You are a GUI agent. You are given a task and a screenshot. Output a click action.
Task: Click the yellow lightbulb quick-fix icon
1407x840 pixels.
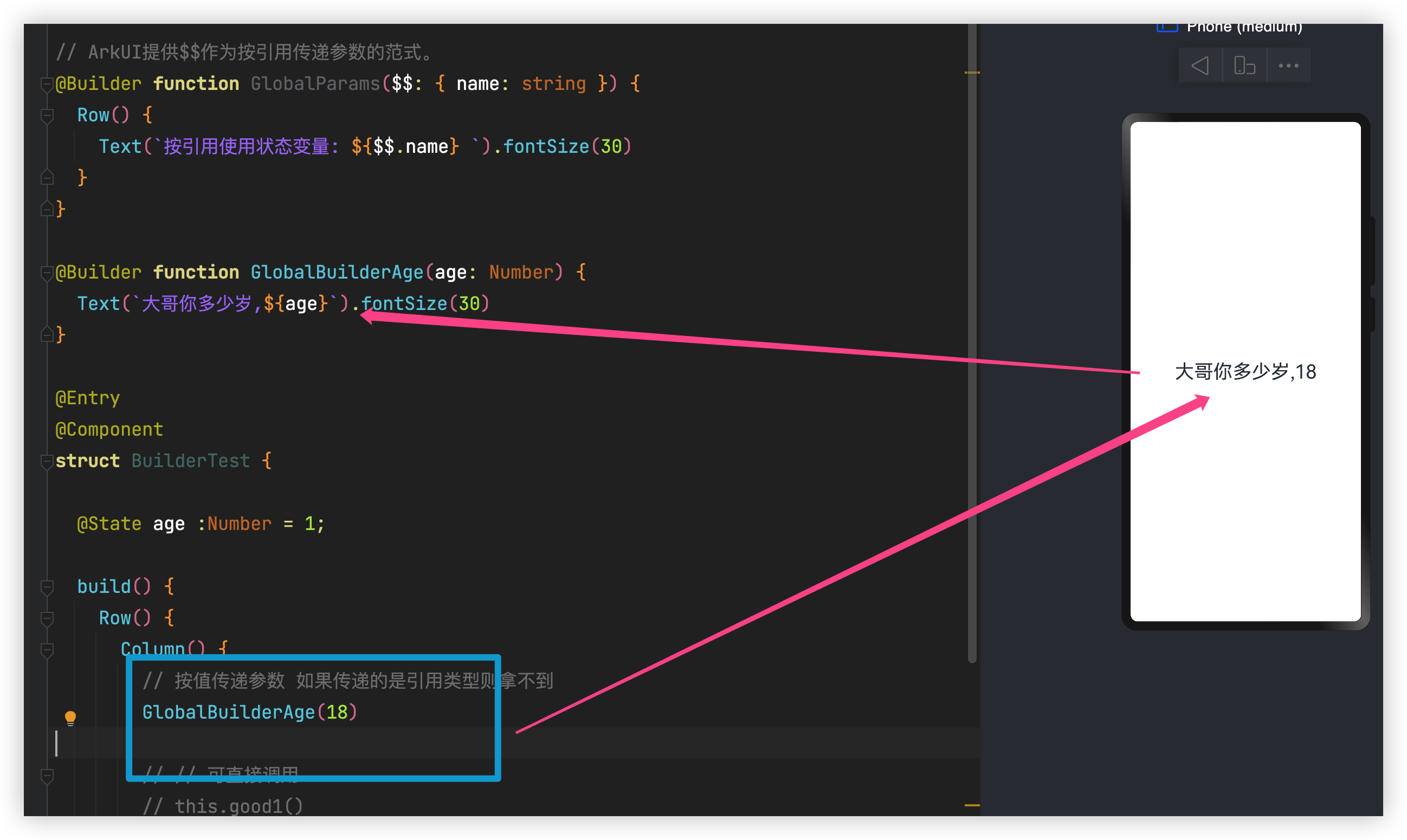[70, 718]
